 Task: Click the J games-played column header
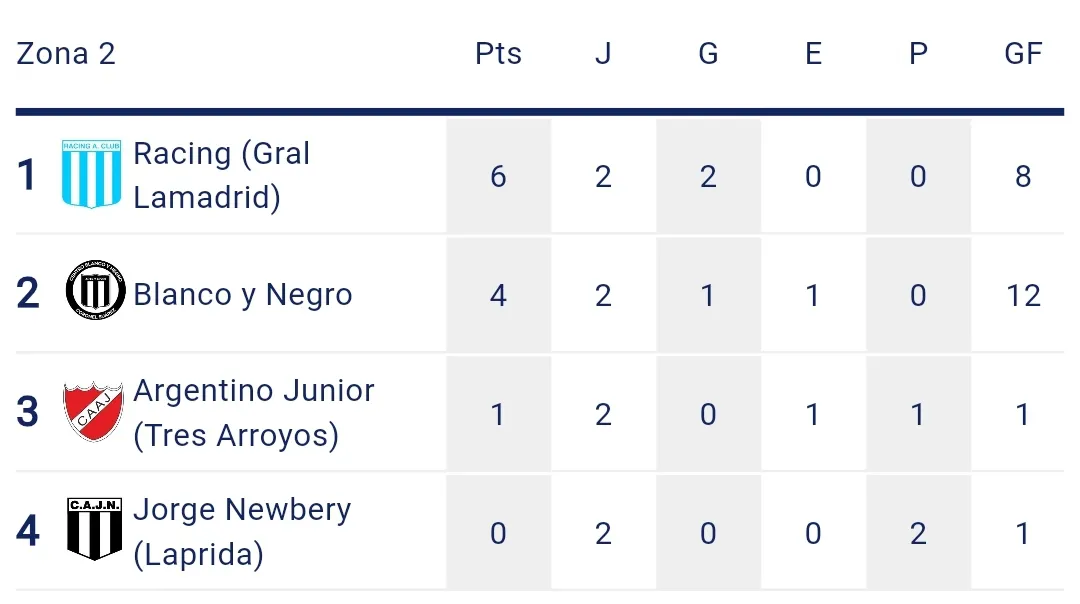click(603, 54)
